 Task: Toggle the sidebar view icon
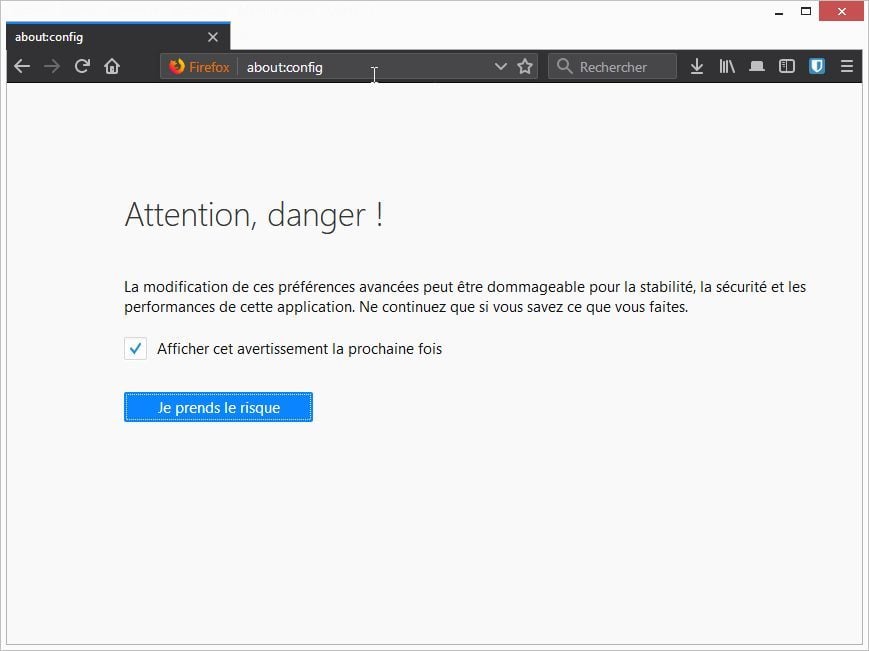point(786,66)
